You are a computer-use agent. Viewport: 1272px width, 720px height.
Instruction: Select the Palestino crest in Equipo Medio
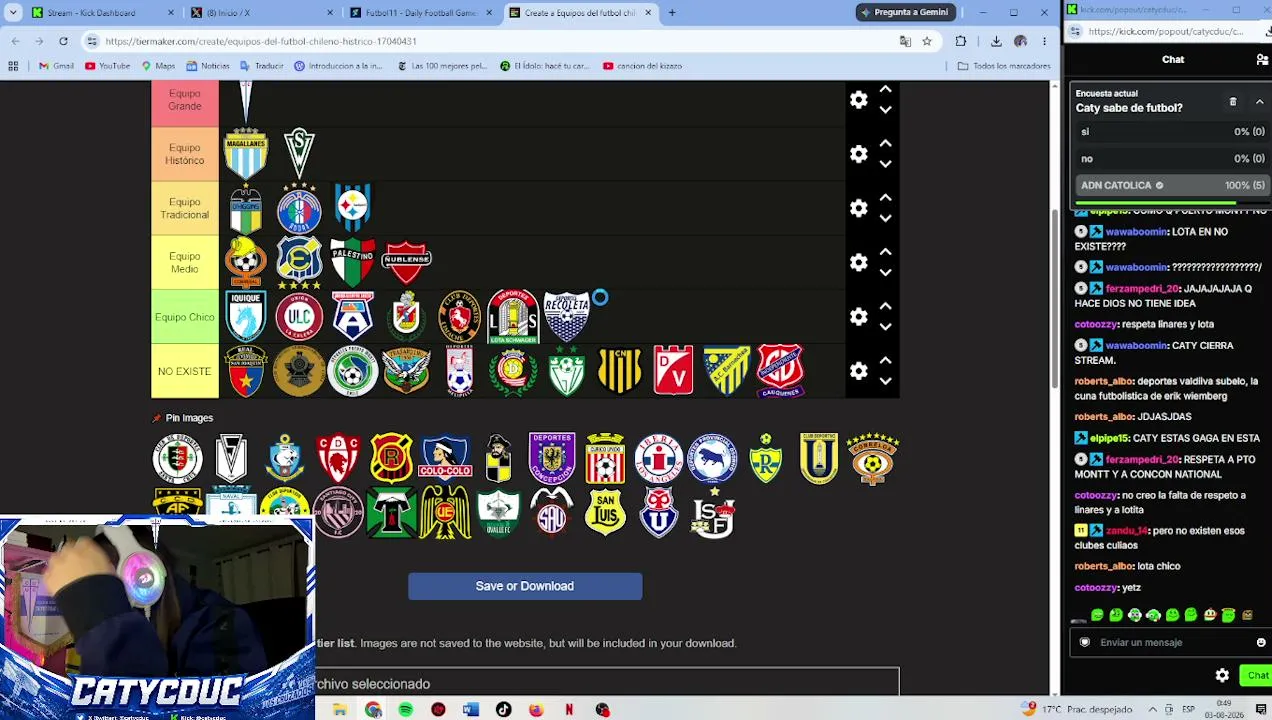pyautogui.click(x=352, y=262)
